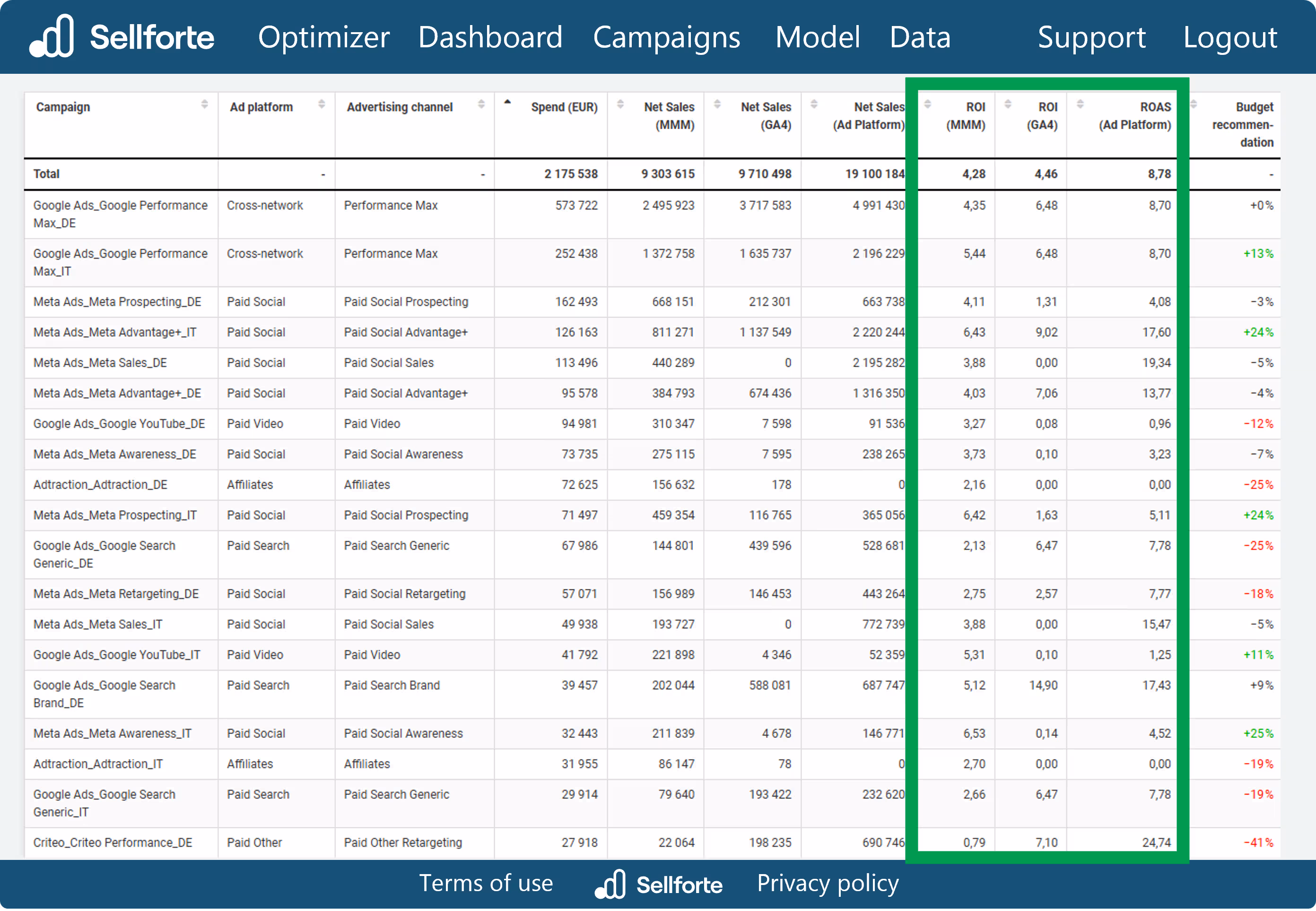Sort table by Ad platform column
The height and width of the screenshot is (911, 1316).
pos(321,105)
